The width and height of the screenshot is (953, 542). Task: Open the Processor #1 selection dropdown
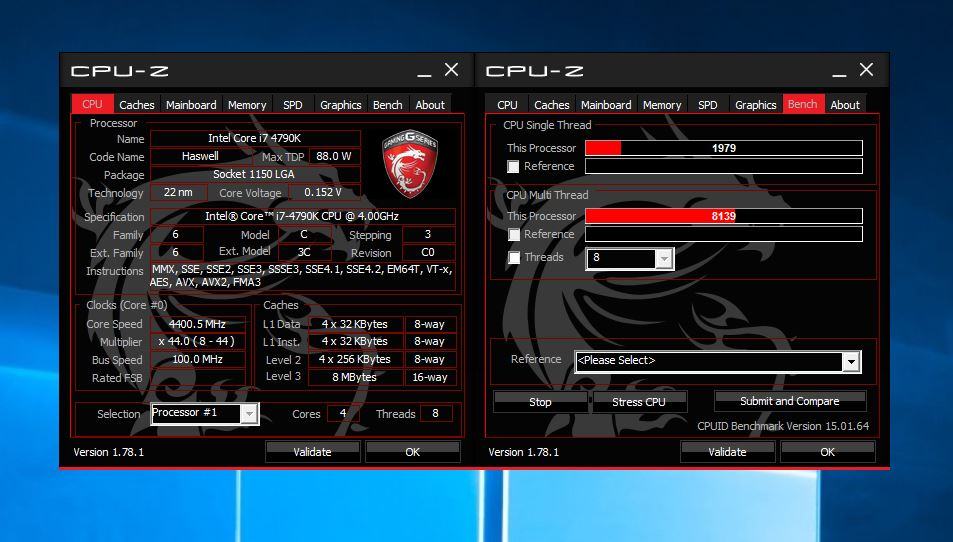point(249,414)
